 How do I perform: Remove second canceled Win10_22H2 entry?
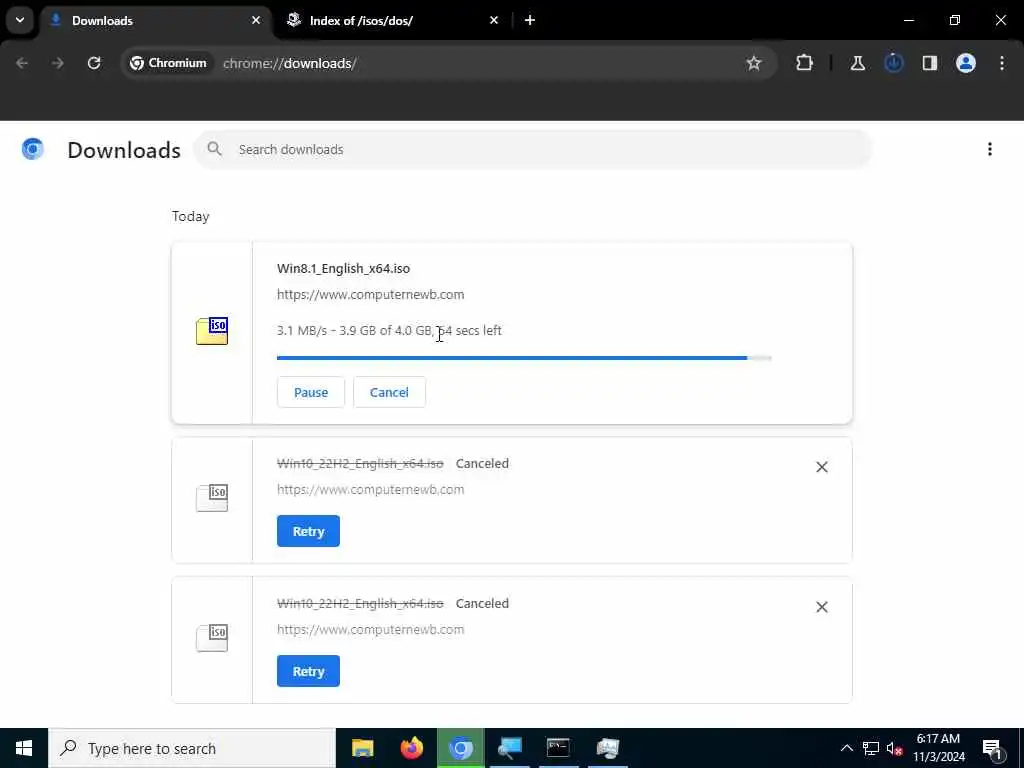click(822, 607)
